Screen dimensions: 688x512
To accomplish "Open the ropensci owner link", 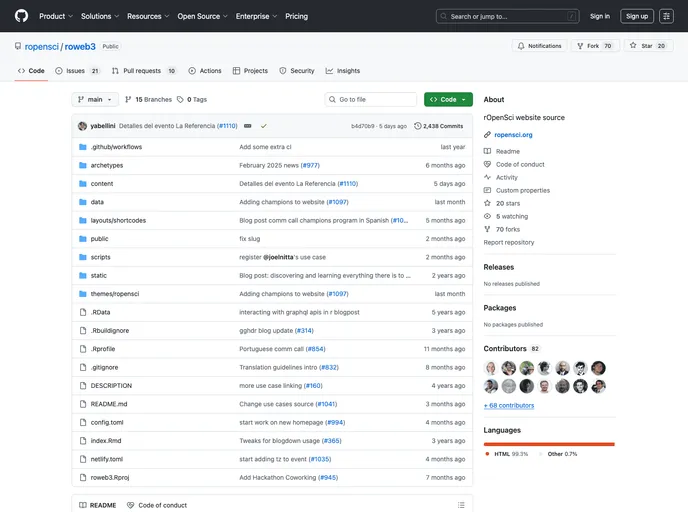I will click(x=42, y=46).
